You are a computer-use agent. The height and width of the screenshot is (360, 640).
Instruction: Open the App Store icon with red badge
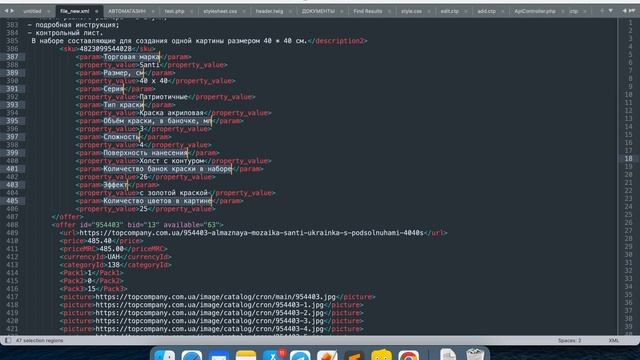click(x=273, y=355)
